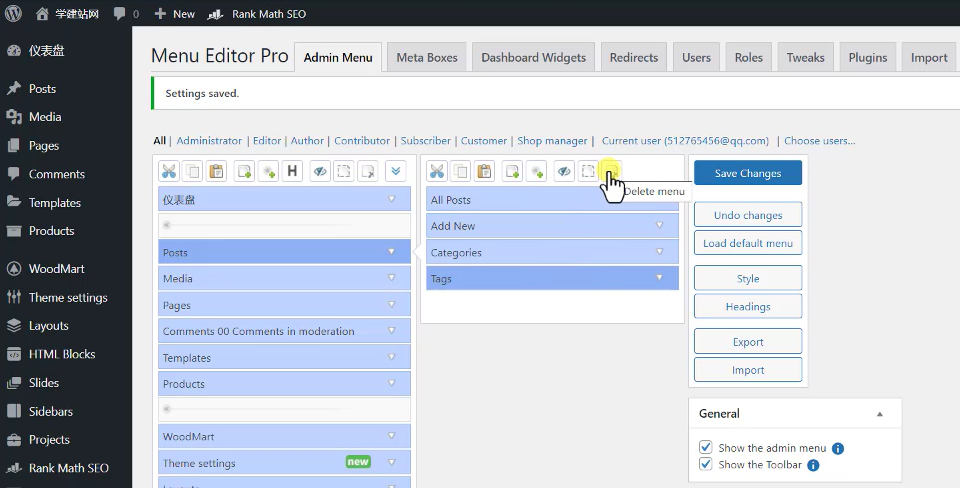Select separator row below 仪表盘 in menu list
This screenshot has width=960, height=488.
click(284, 225)
